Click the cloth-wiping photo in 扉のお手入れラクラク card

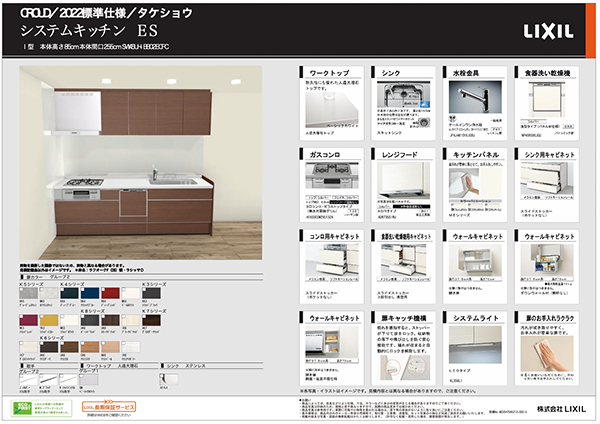547,354
